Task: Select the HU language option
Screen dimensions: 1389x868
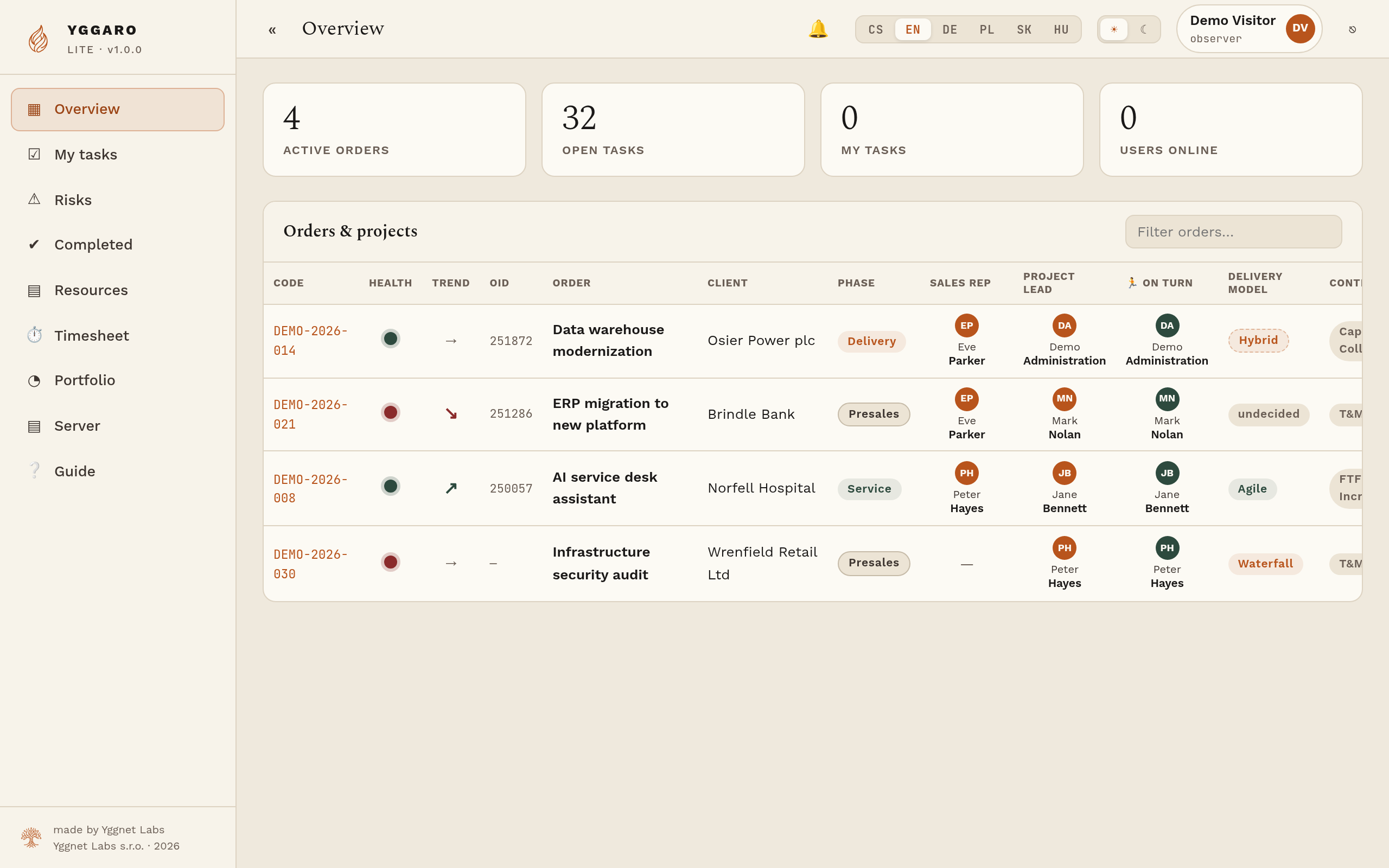Action: 1061,29
